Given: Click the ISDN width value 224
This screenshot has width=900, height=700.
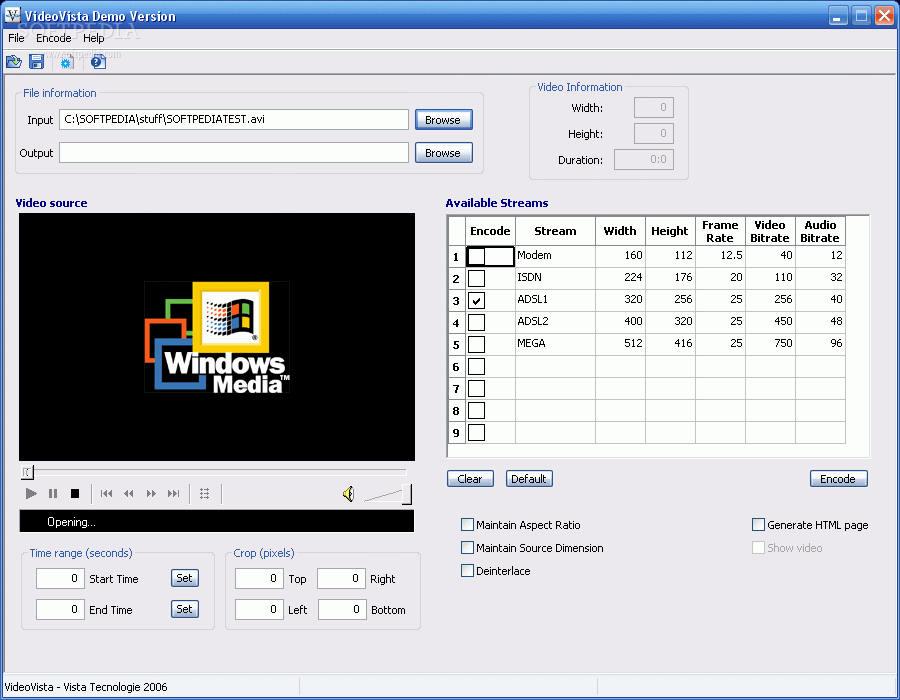Looking at the screenshot, I should coord(620,278).
